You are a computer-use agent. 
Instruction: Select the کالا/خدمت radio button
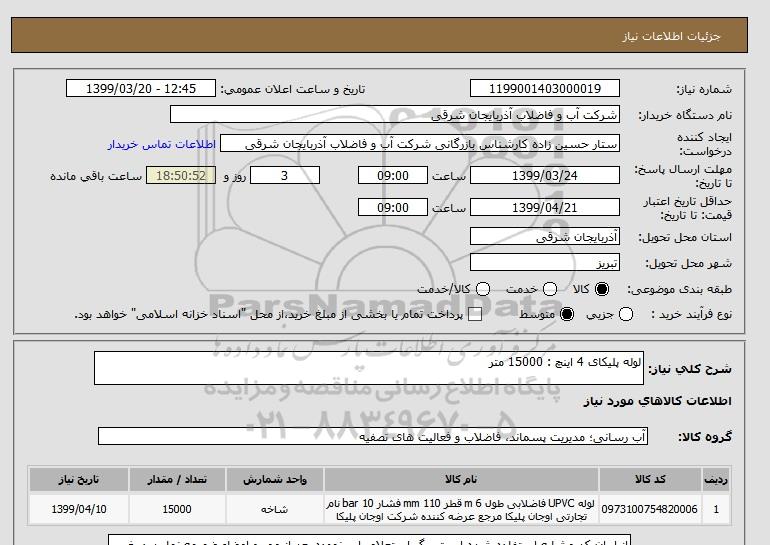coord(483,289)
